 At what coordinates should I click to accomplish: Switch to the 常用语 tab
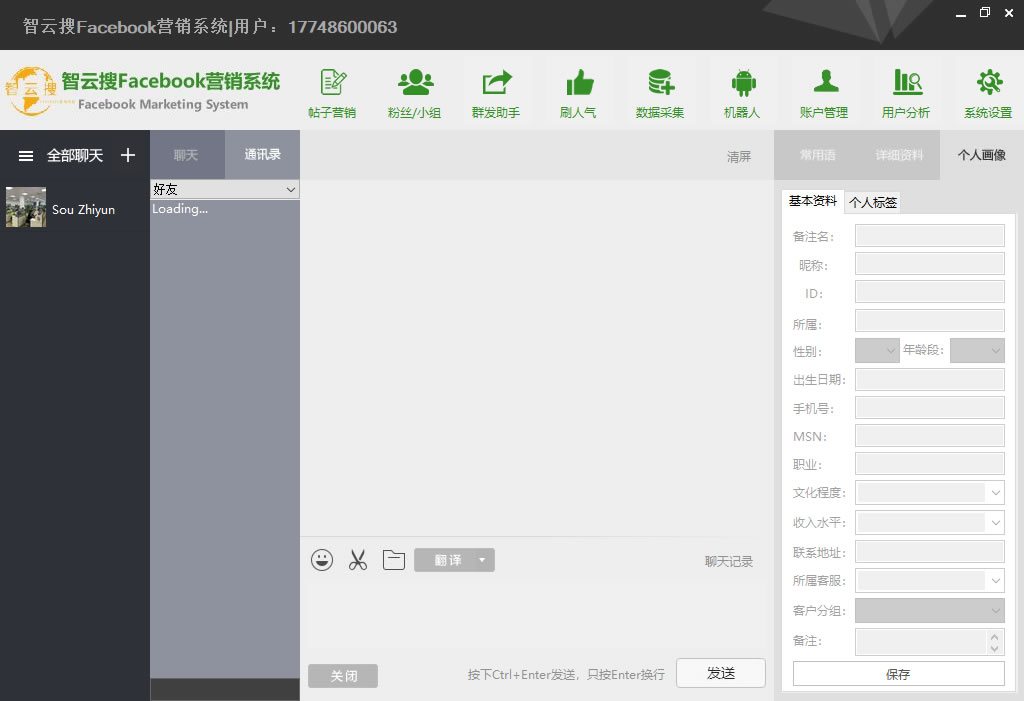(x=818, y=155)
